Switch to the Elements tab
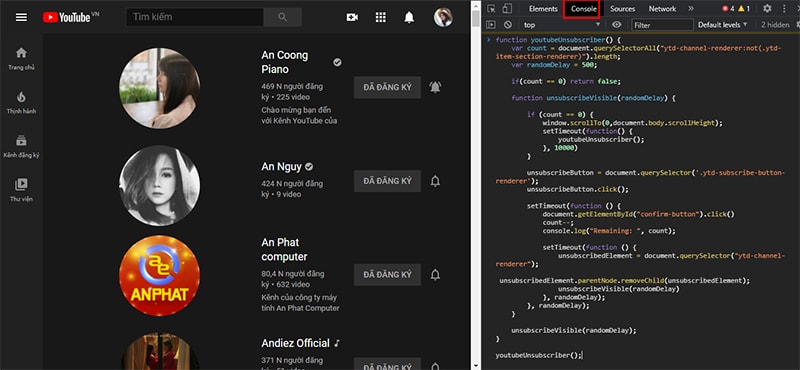 point(543,9)
